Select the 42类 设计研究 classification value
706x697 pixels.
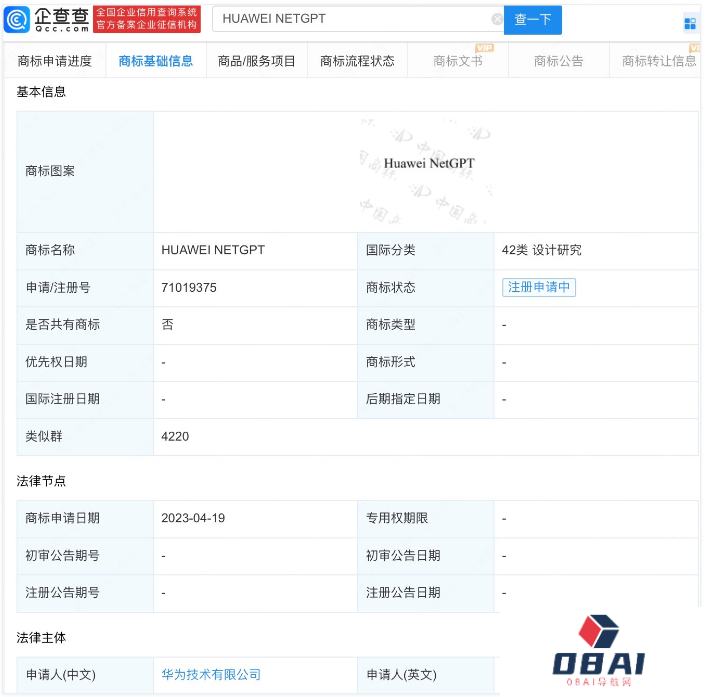(x=542, y=250)
